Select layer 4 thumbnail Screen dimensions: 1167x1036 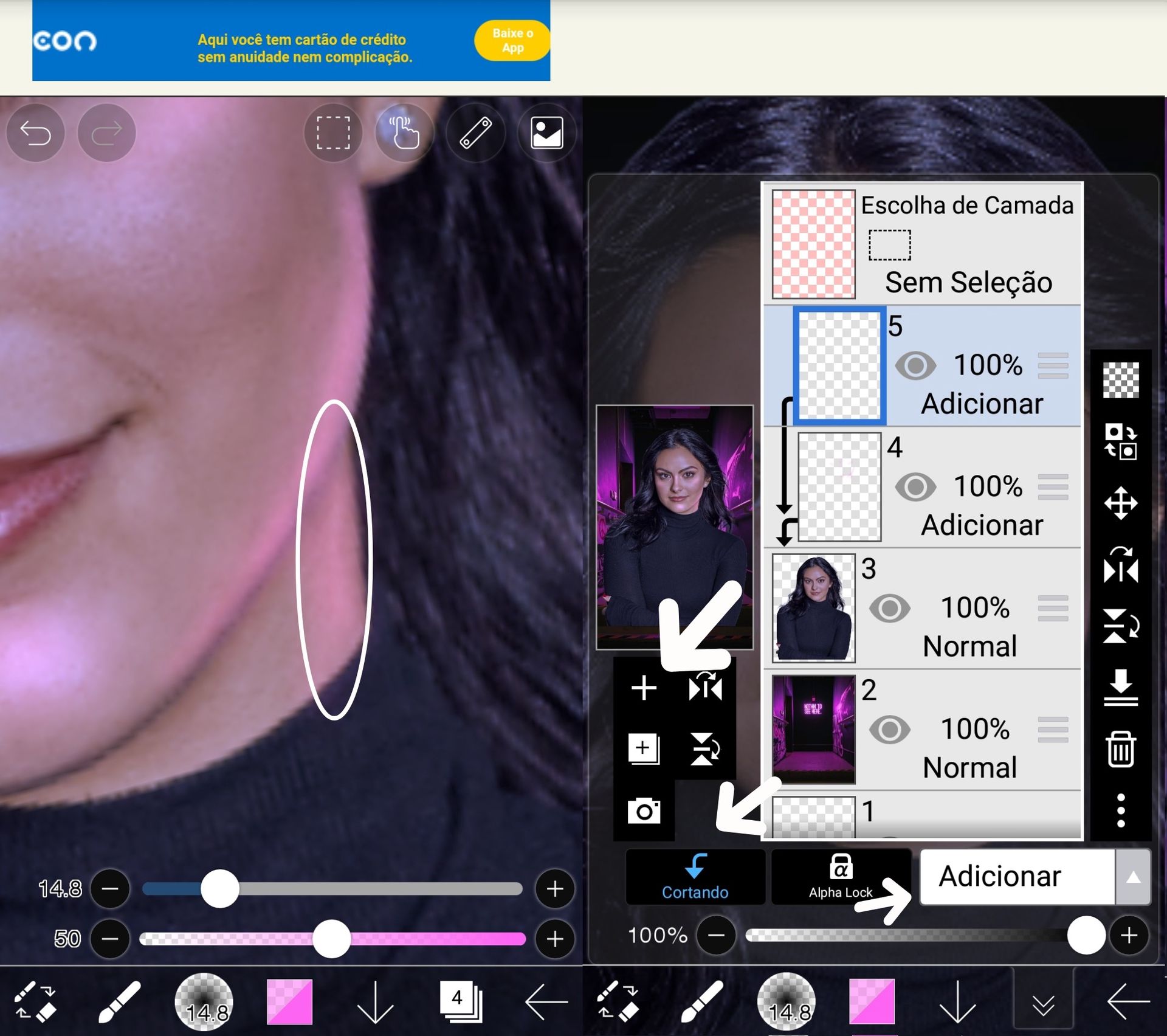coord(839,487)
